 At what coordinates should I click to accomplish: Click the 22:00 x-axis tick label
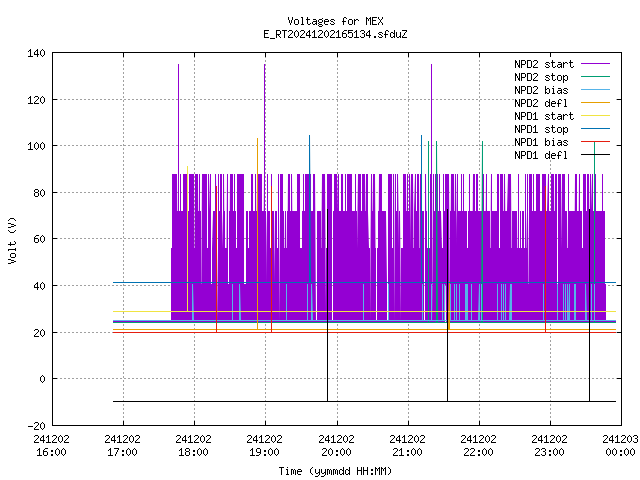[478, 452]
